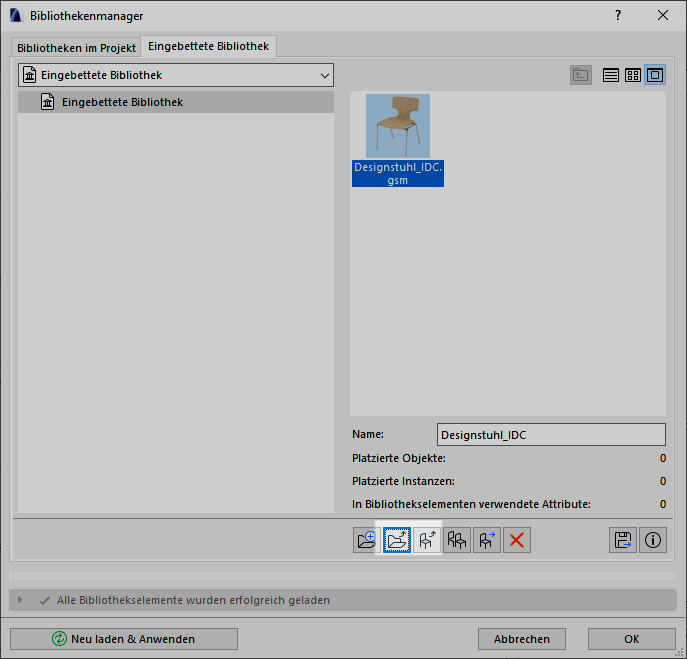
Task: Click the Abbrechen button
Action: (522, 639)
